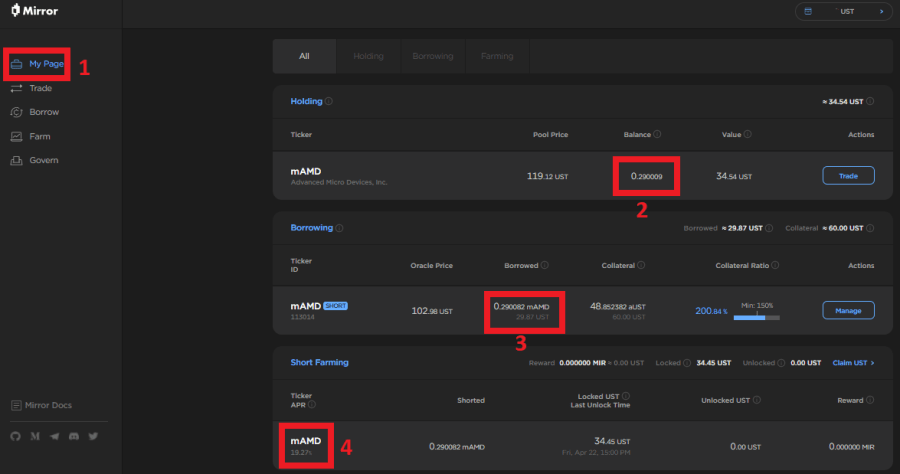This screenshot has height=474, width=900.
Task: Click mAMD Advanced Micro Devices holding ticker
Action: click(339, 176)
